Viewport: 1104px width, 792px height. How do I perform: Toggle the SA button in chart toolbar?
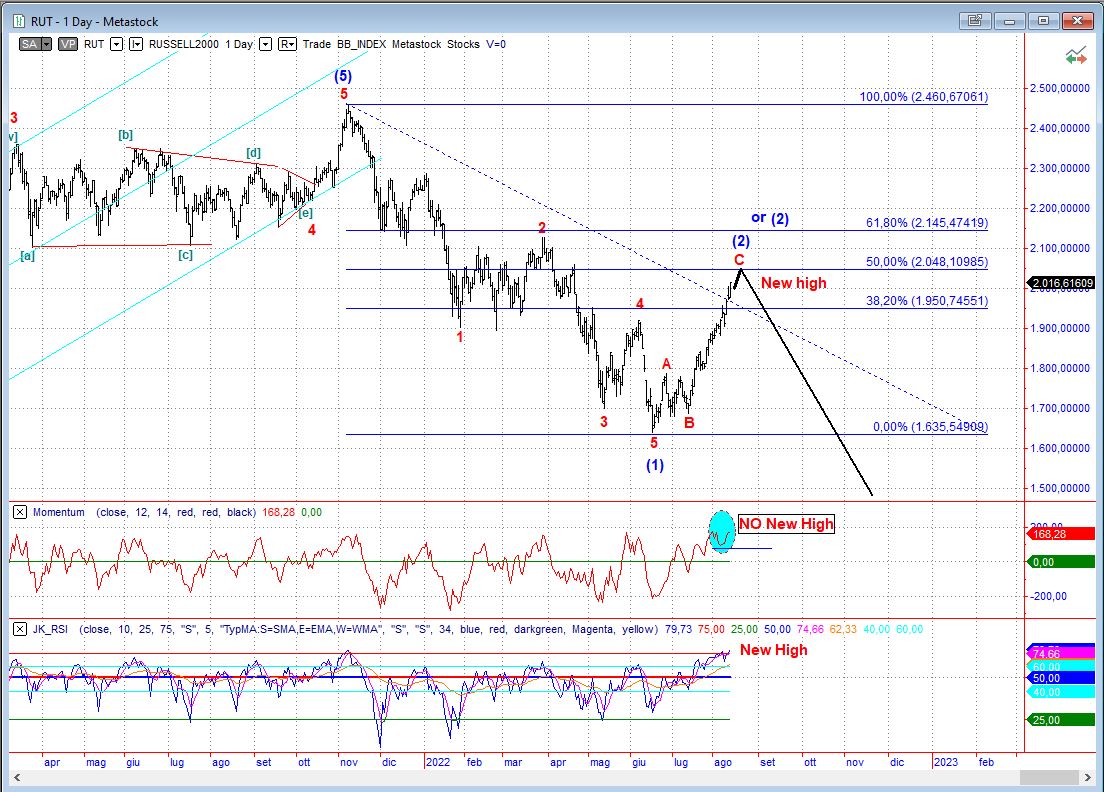30,44
